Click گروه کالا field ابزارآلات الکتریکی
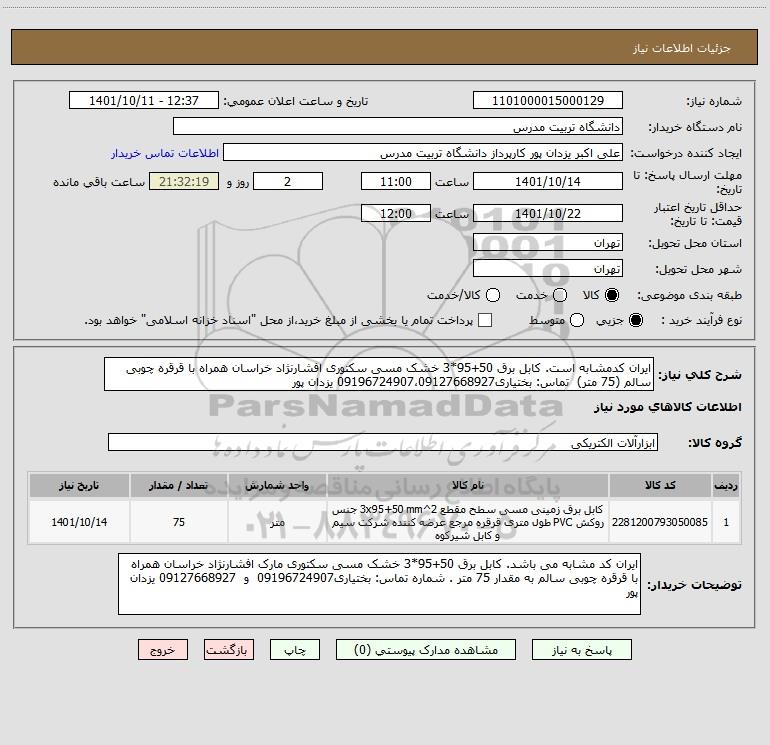Viewport: 770px width, 745px height. point(383,442)
